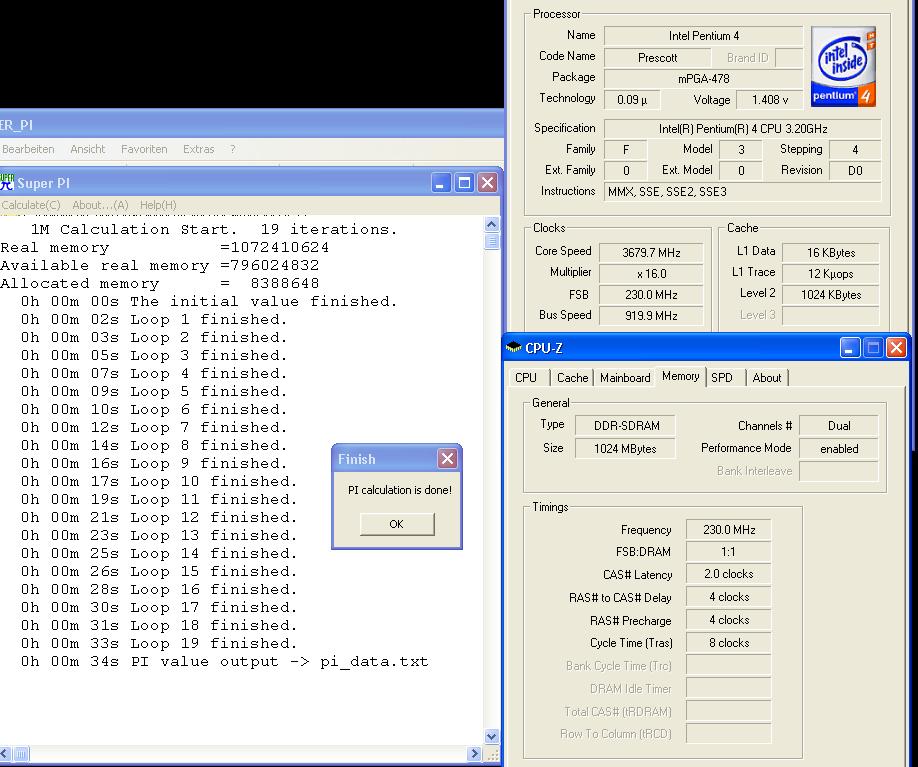The width and height of the screenshot is (918, 767).
Task: Switch to the Cache tab in CPU-Z
Action: pos(572,378)
